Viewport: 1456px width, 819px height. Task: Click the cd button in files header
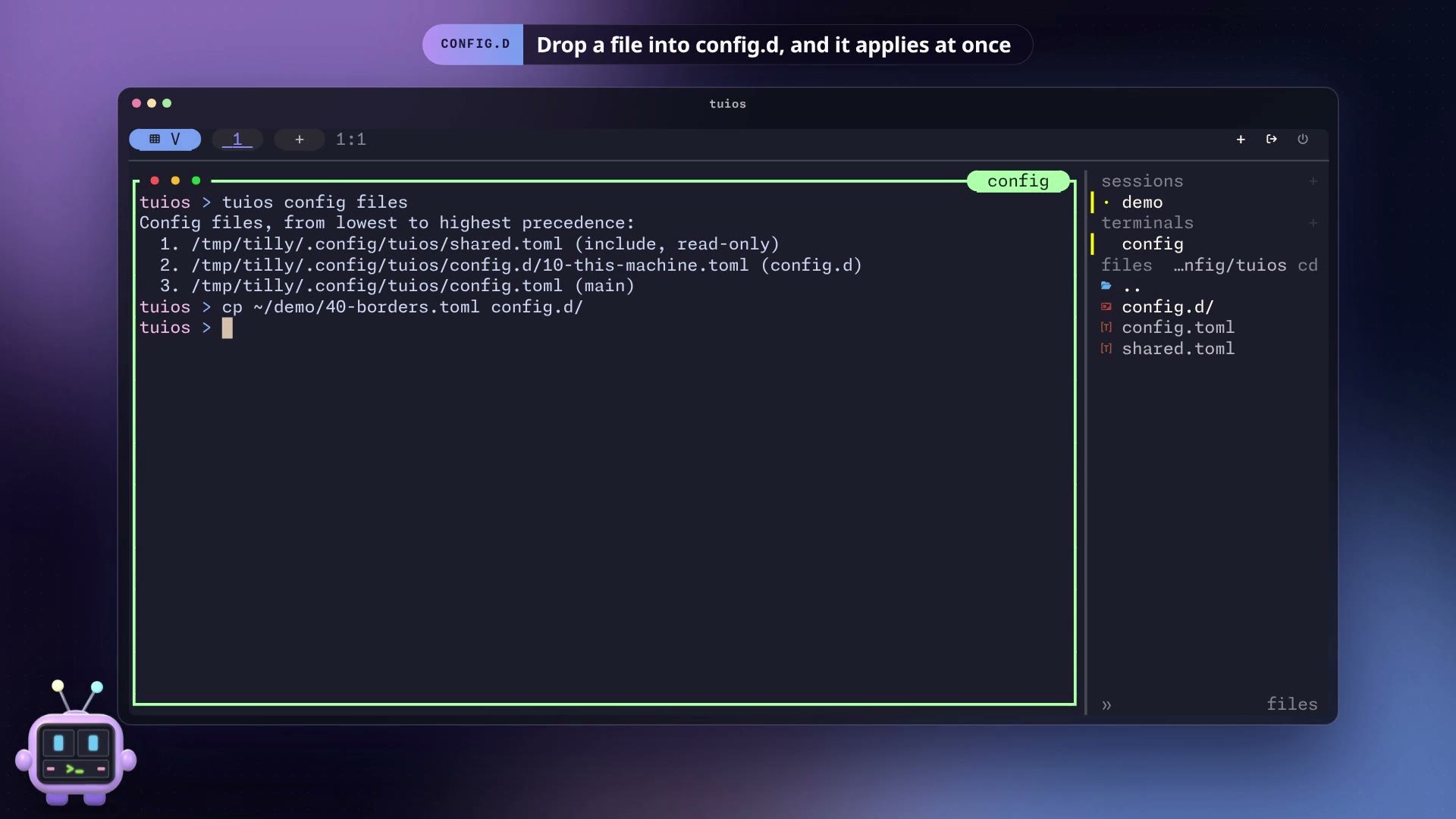click(1307, 265)
